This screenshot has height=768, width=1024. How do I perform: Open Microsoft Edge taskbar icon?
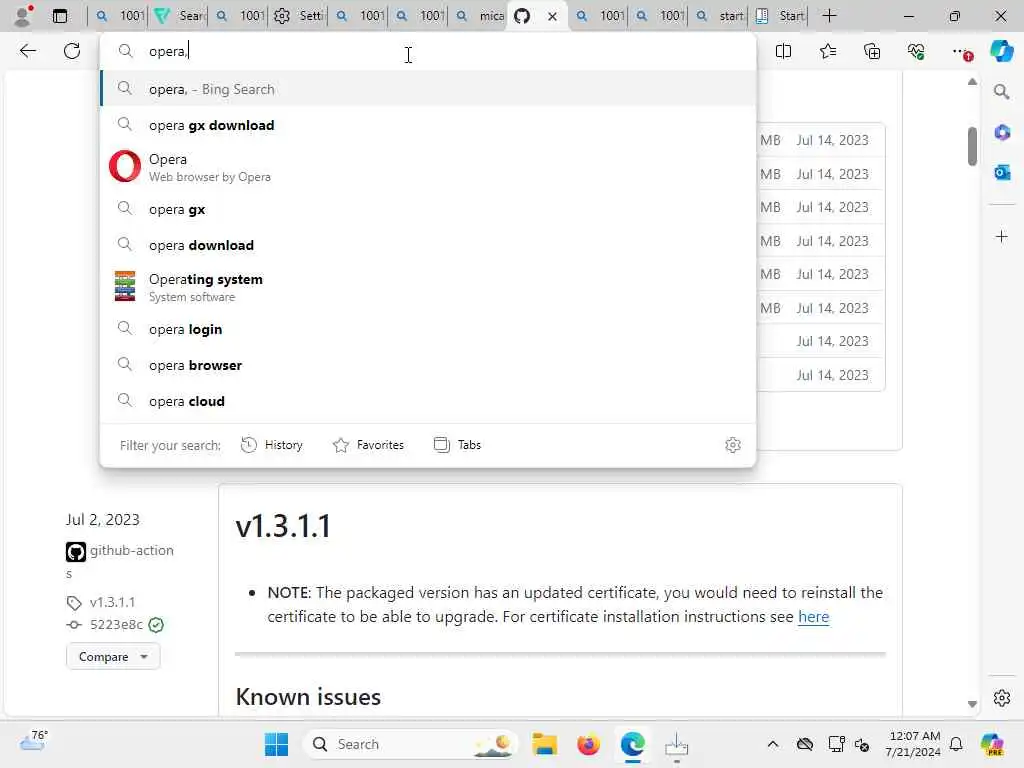click(x=633, y=744)
